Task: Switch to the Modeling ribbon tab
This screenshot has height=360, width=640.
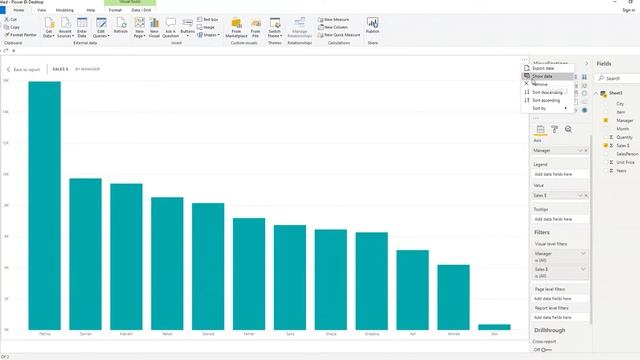Action: (64, 10)
